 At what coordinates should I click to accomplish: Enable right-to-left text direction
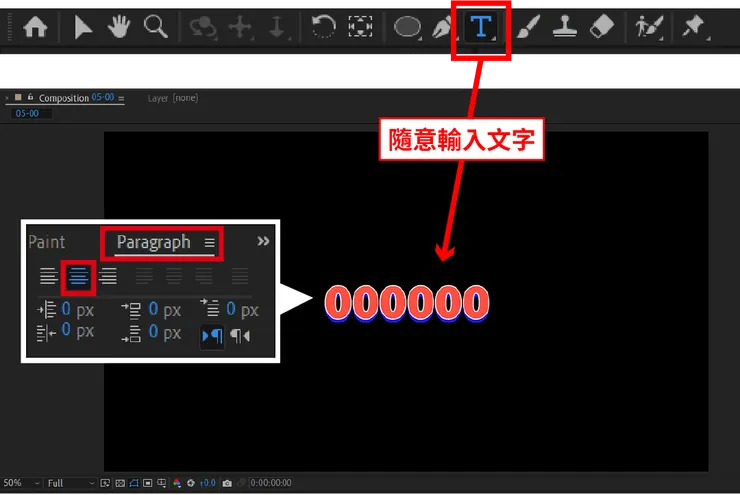(x=240, y=336)
